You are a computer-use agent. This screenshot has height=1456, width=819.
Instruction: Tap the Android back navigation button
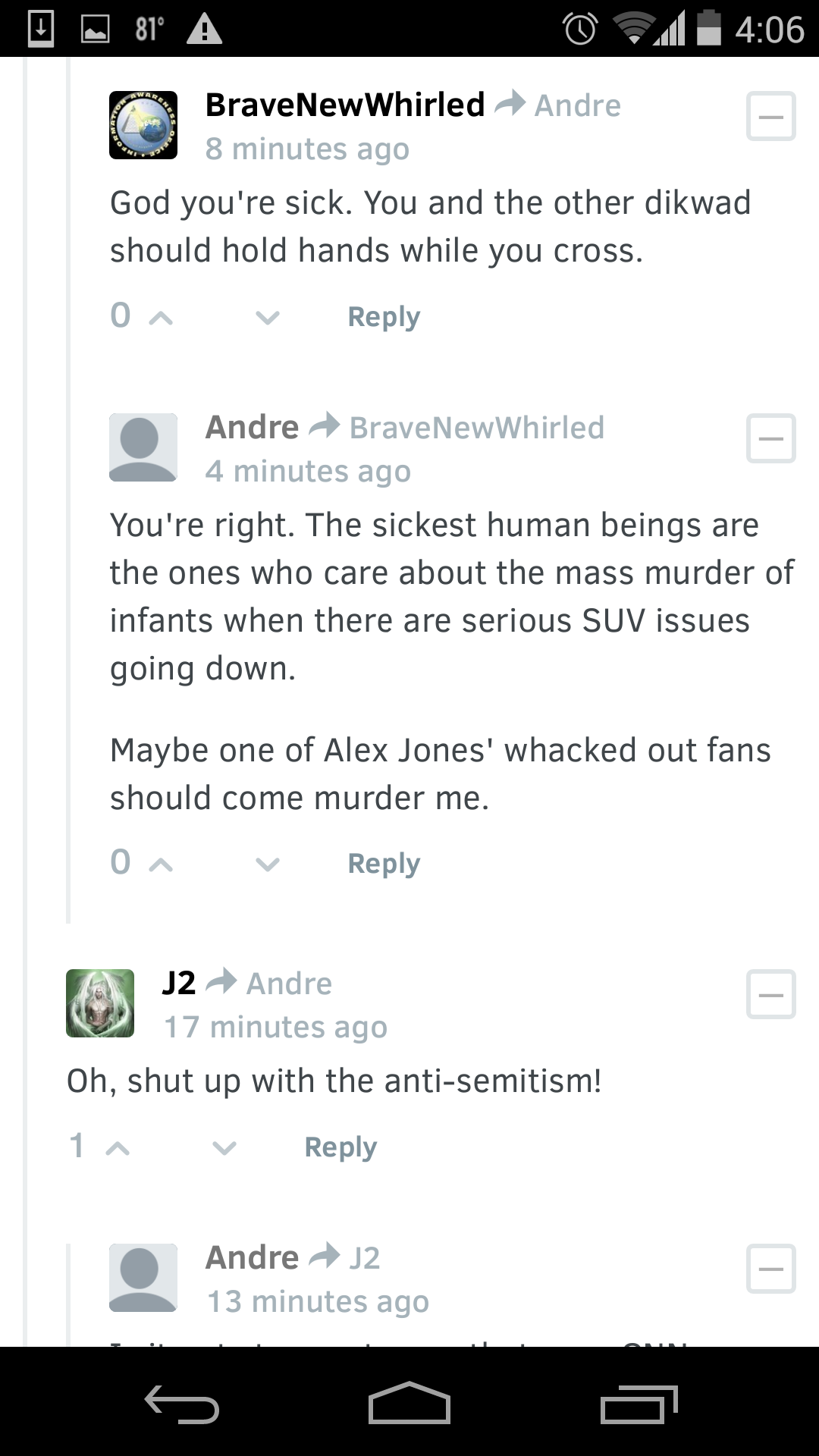pyautogui.click(x=182, y=1404)
